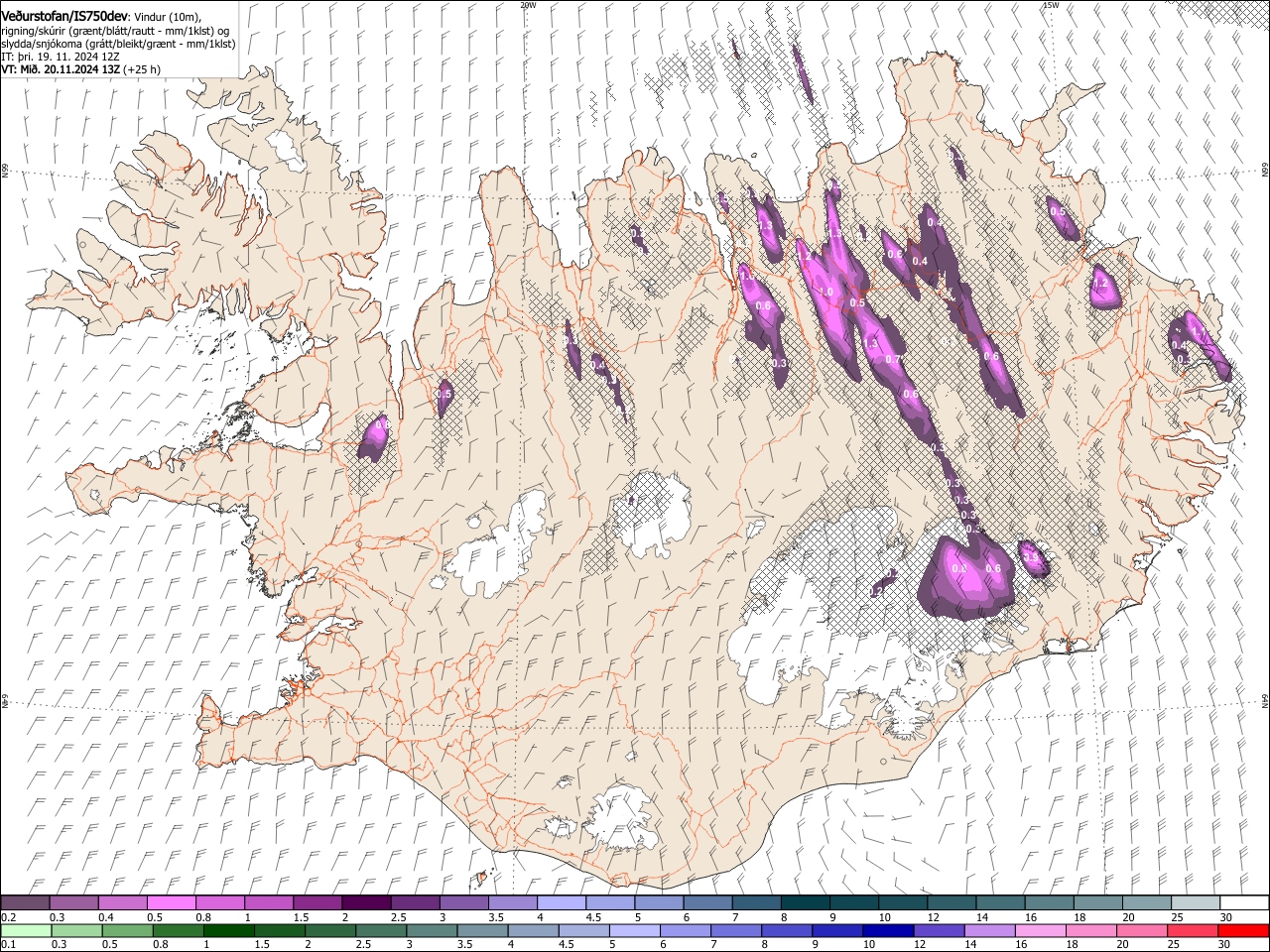The height and width of the screenshot is (952, 1270).
Task: Select top-row snow swatch between 0.3 and 0.4
Action: click(x=74, y=903)
